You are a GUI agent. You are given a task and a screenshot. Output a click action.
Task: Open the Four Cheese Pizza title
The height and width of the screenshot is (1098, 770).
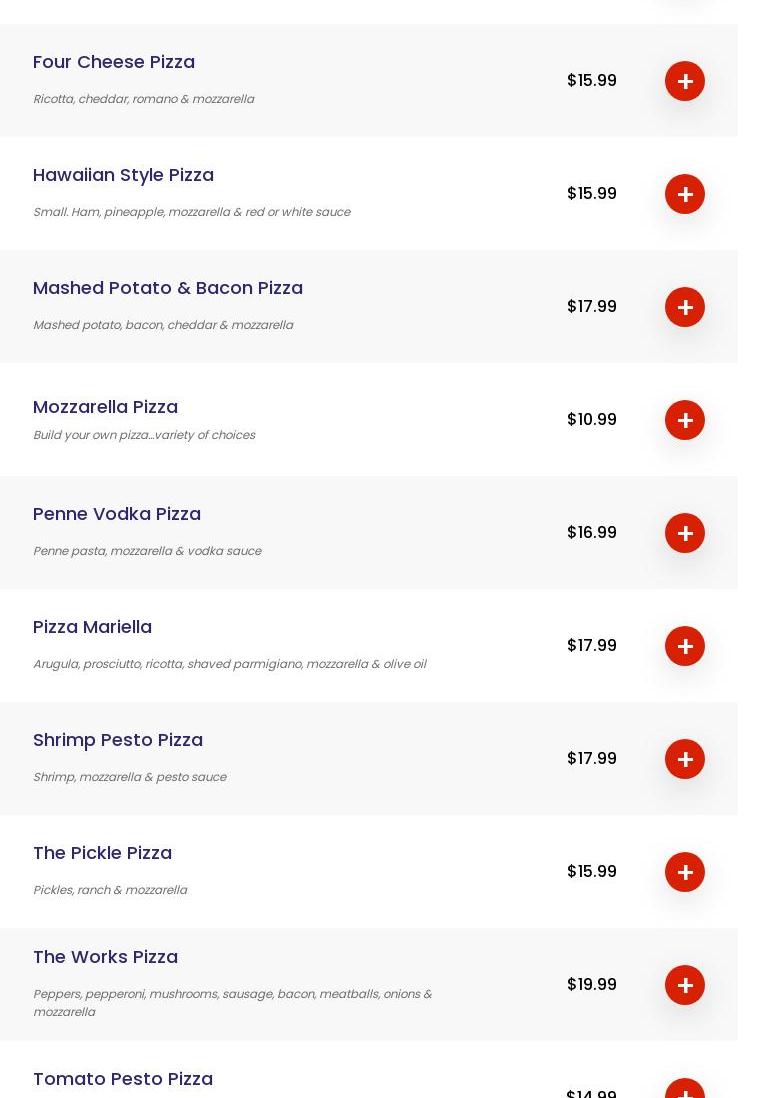point(114,62)
